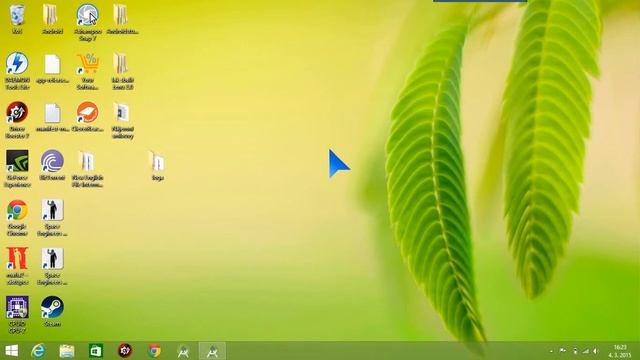
Task: Open the folder containing a blue document
Action: [122, 113]
